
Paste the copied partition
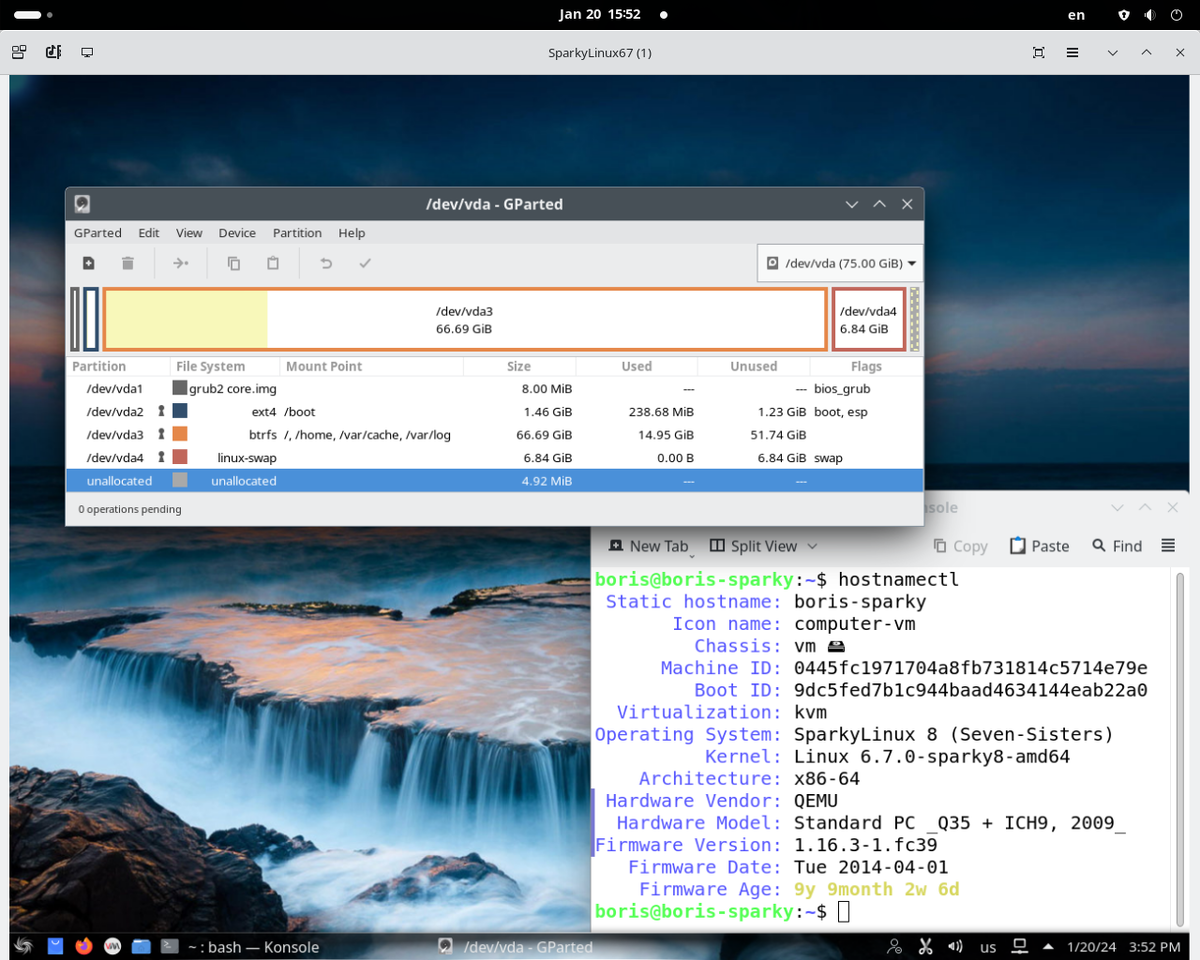coord(270,262)
